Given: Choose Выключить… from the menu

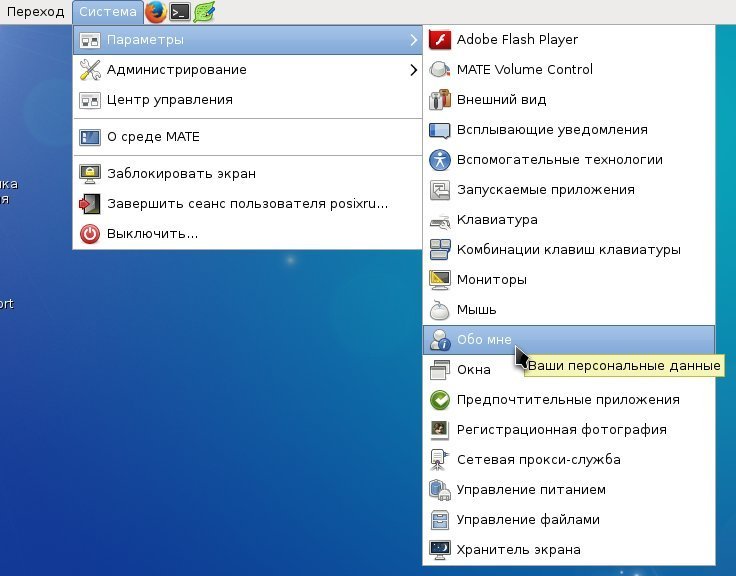Looking at the screenshot, I should point(248,234).
